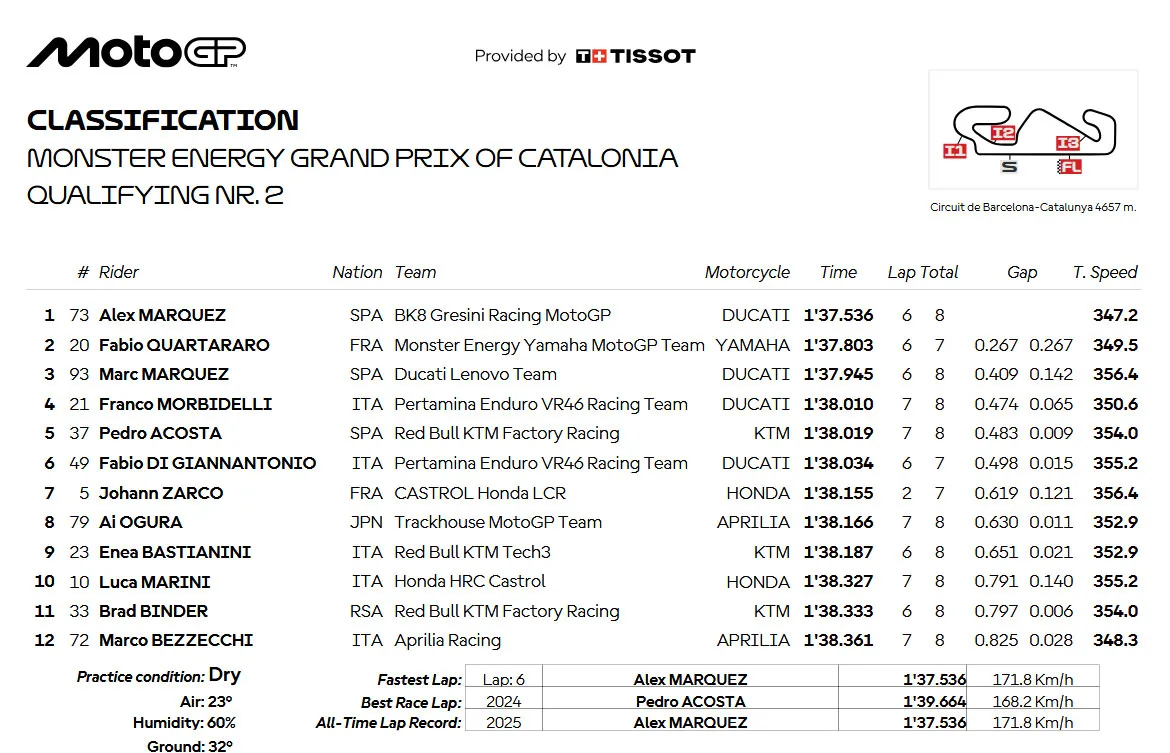Select rider Fabio QUARTARARO
Viewport: 1170px width, 753px height.
tap(184, 345)
